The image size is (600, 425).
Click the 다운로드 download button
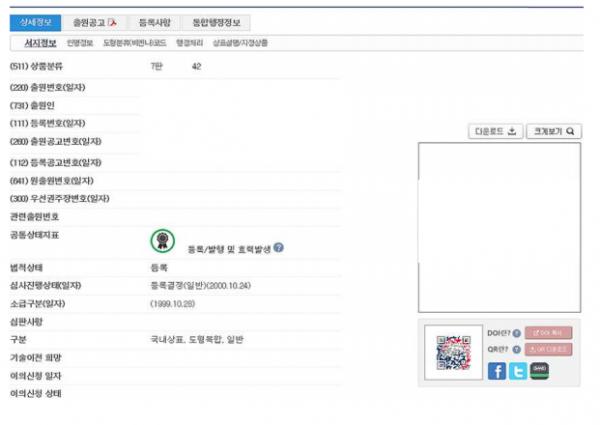[495, 131]
